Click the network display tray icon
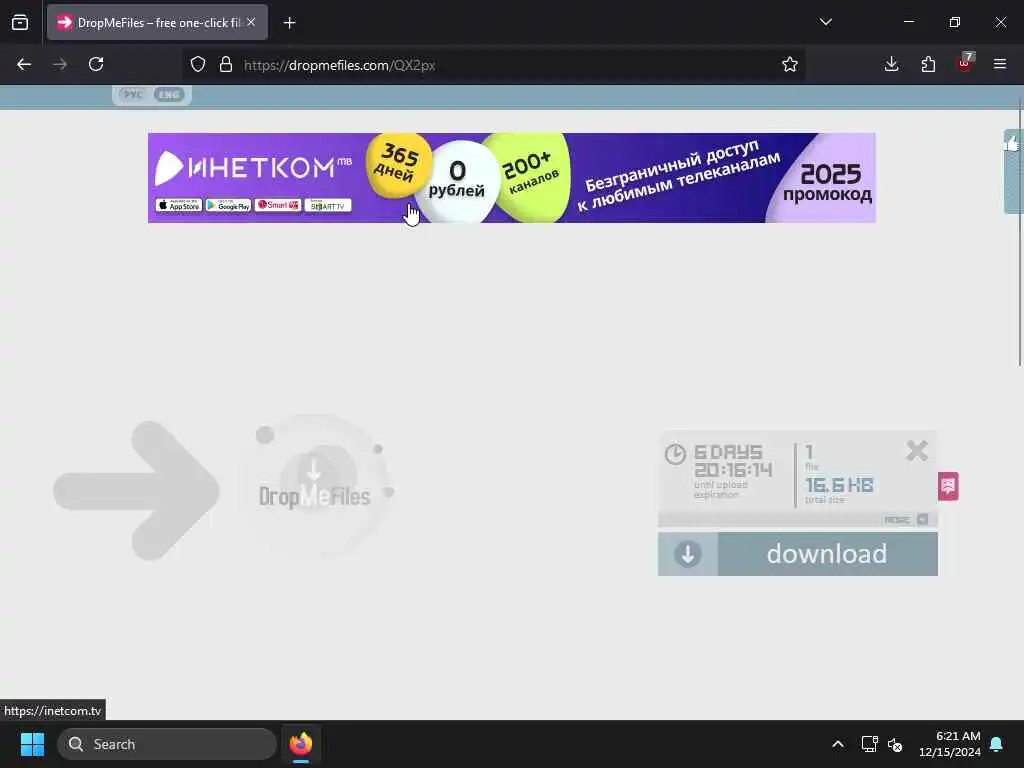 [x=869, y=744]
